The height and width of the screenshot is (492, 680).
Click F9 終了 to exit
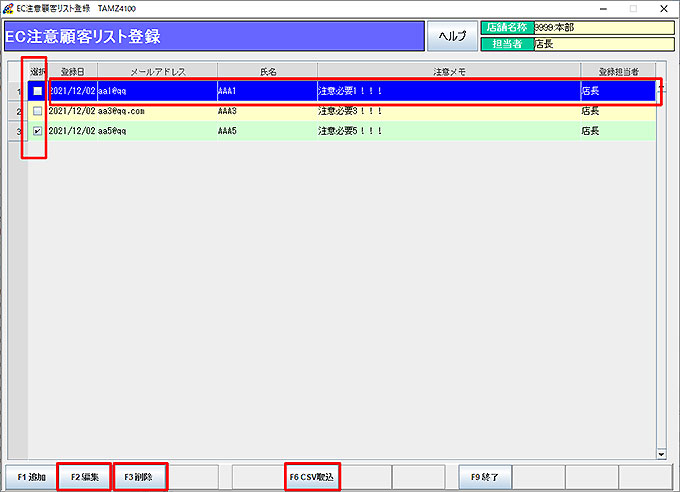(484, 477)
